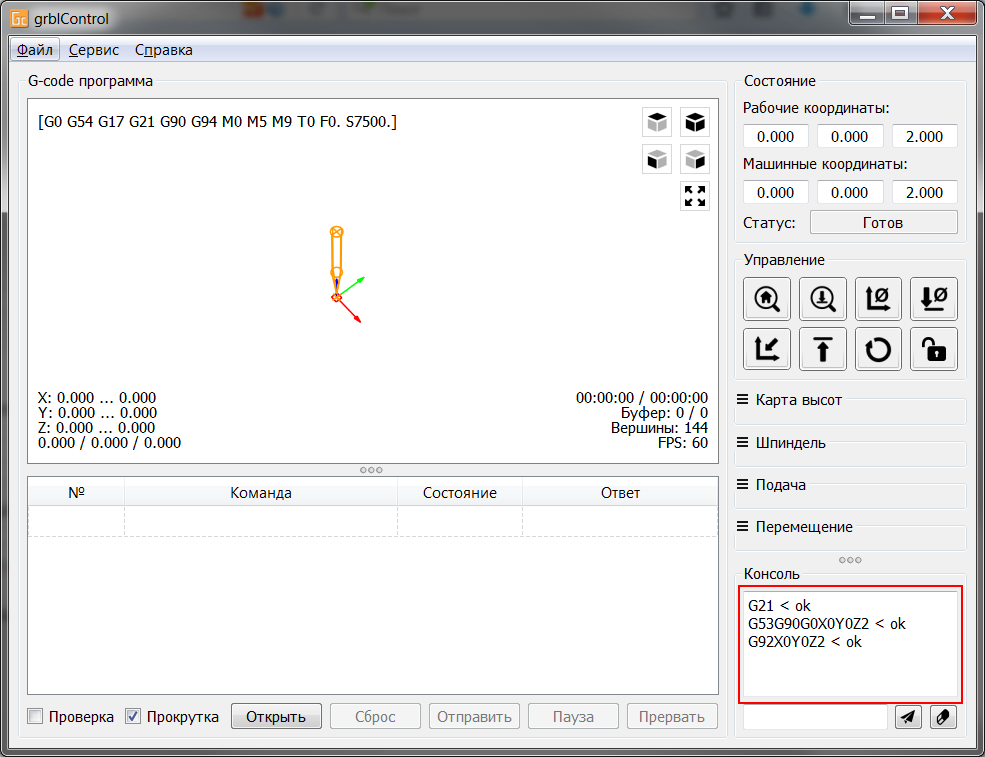The image size is (985, 757).
Task: Click the Safe position up-arrow button
Action: click(822, 349)
